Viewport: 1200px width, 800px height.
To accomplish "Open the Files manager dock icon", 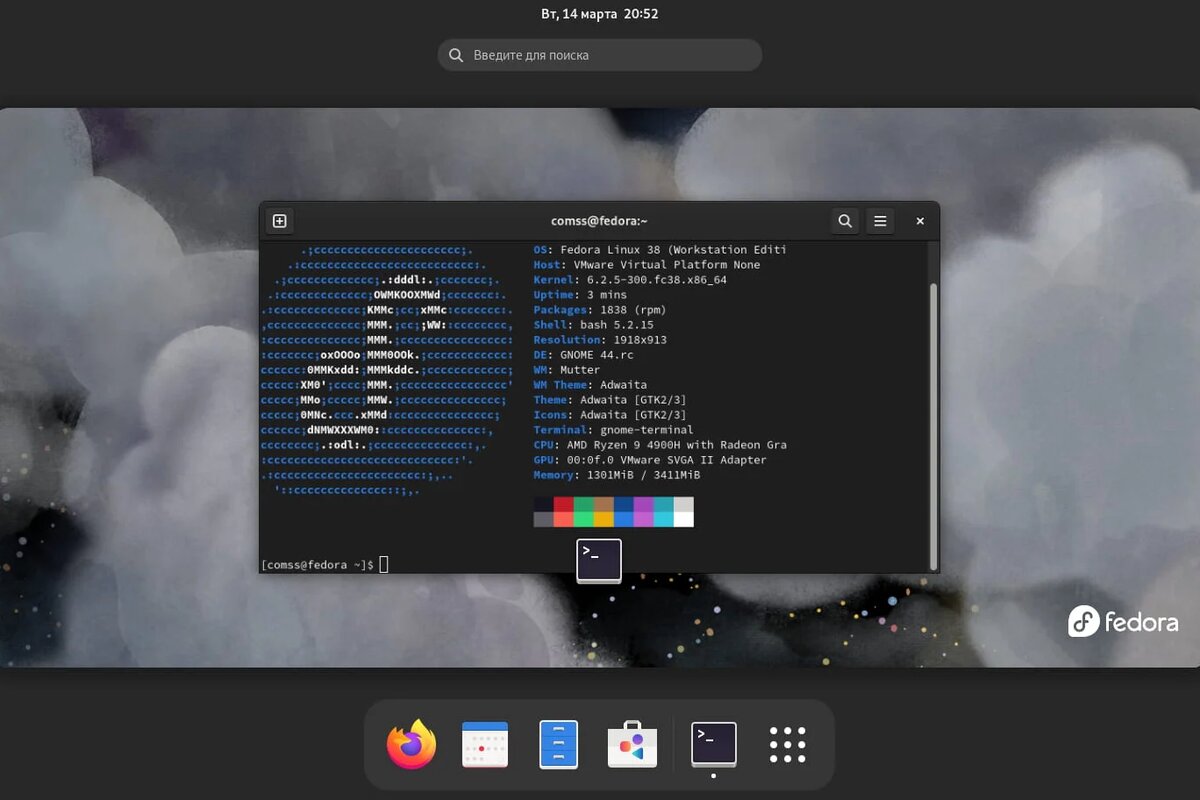I will 559,745.
